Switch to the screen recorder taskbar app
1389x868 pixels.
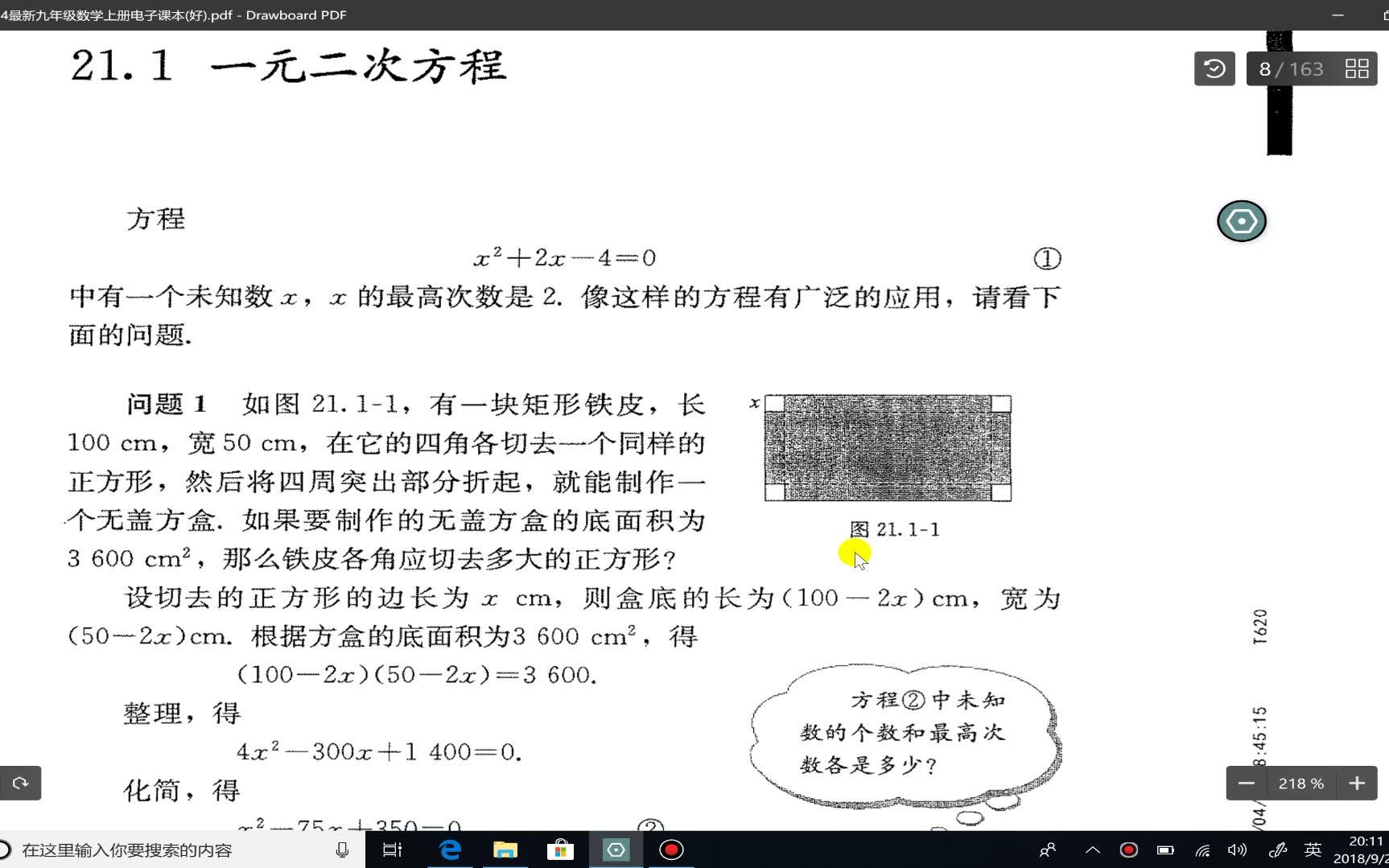[x=670, y=849]
